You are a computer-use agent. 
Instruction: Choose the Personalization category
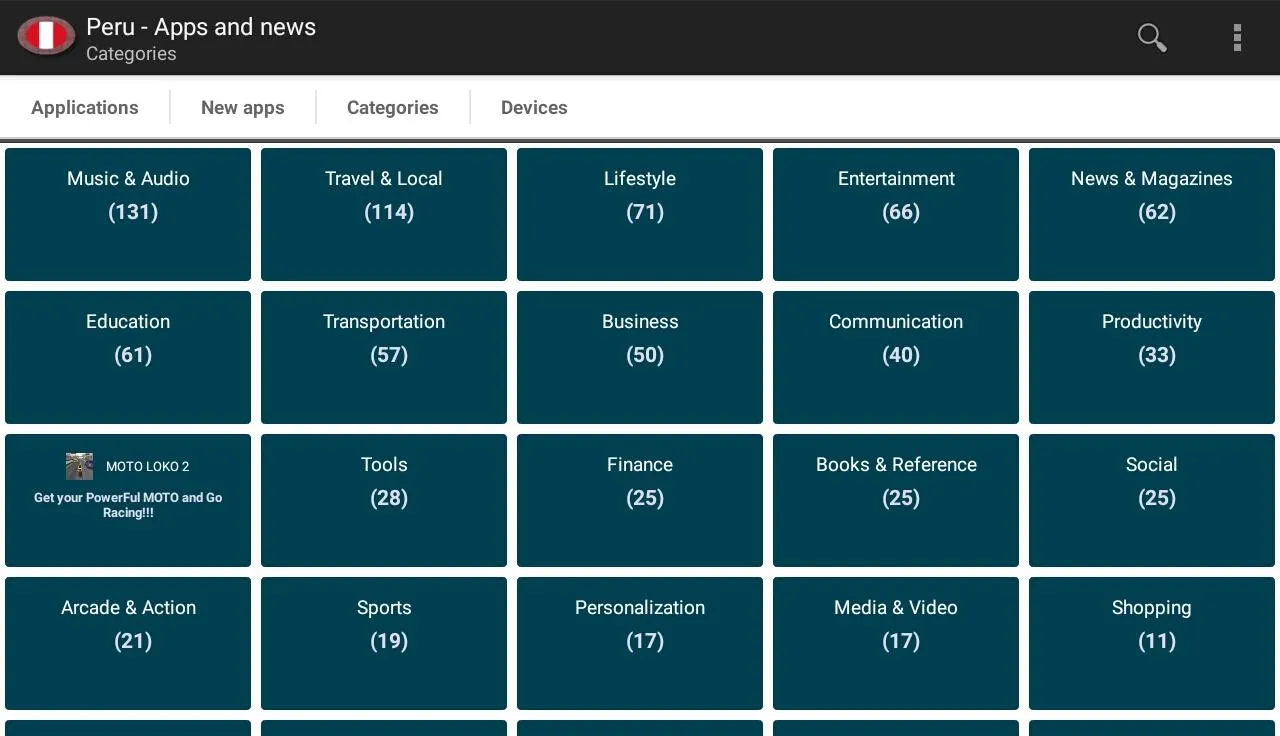pyautogui.click(x=640, y=644)
